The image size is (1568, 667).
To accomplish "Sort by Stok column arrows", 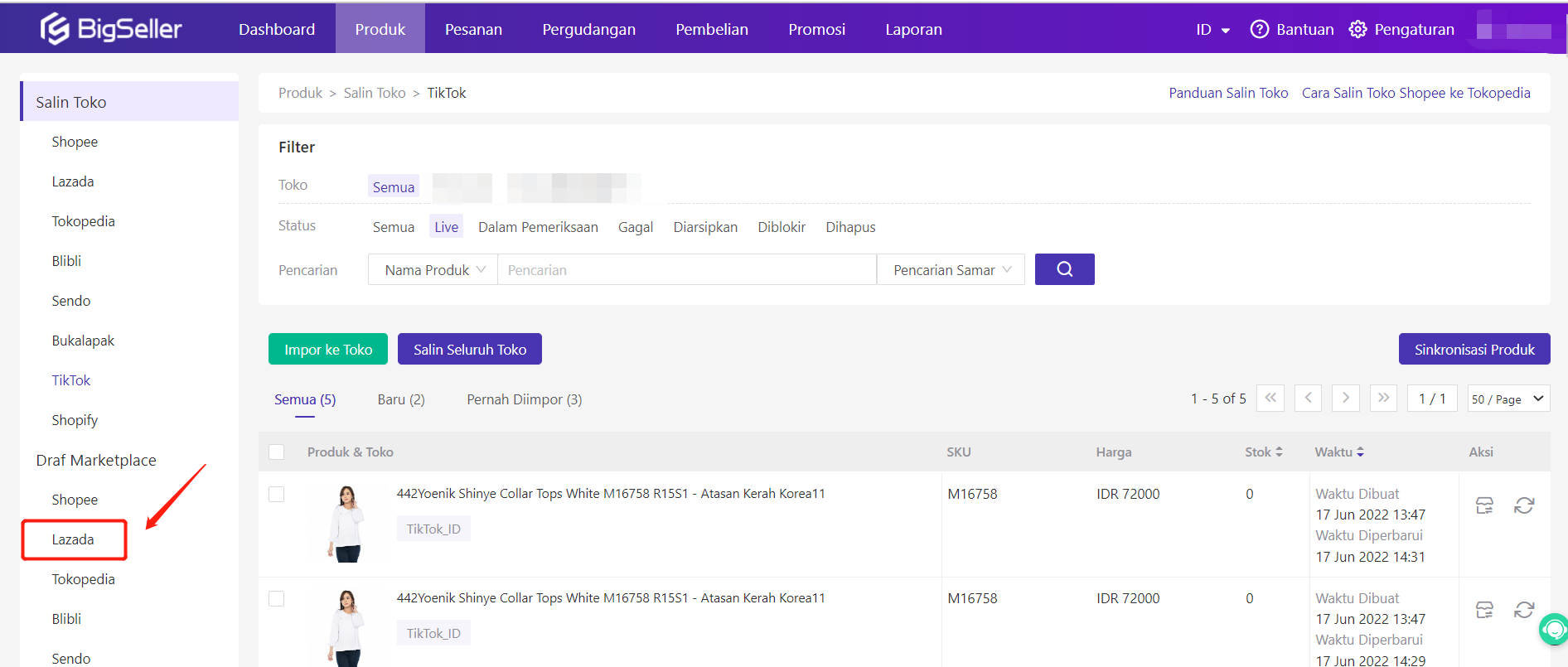I will [x=1279, y=452].
